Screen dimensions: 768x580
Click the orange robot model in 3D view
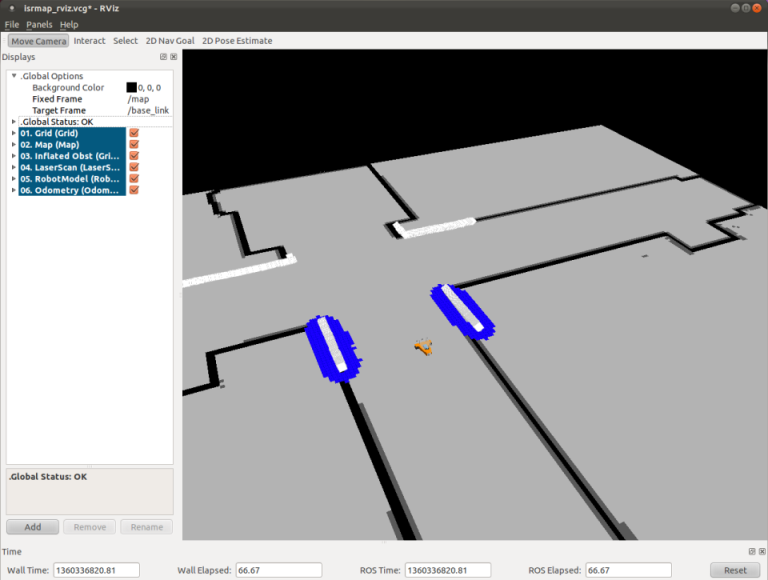[x=424, y=346]
